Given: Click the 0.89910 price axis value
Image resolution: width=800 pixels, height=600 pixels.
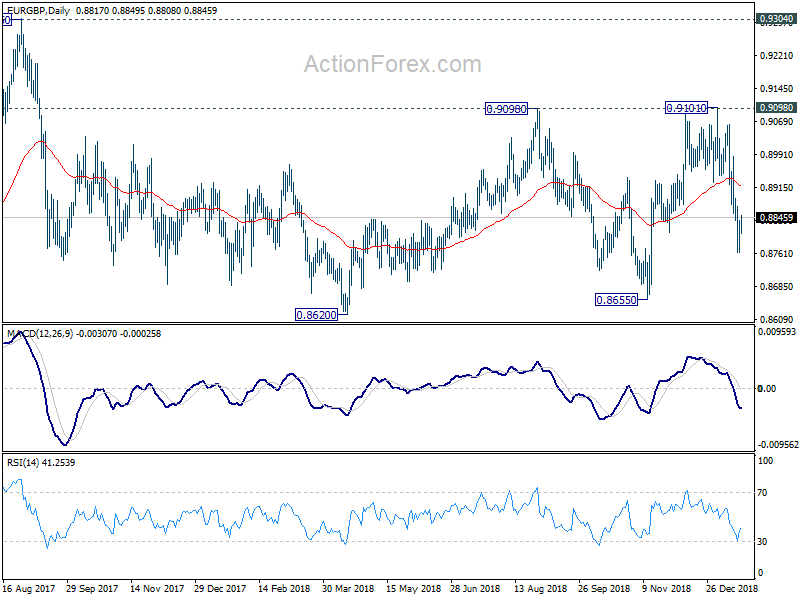Looking at the screenshot, I should click(777, 155).
